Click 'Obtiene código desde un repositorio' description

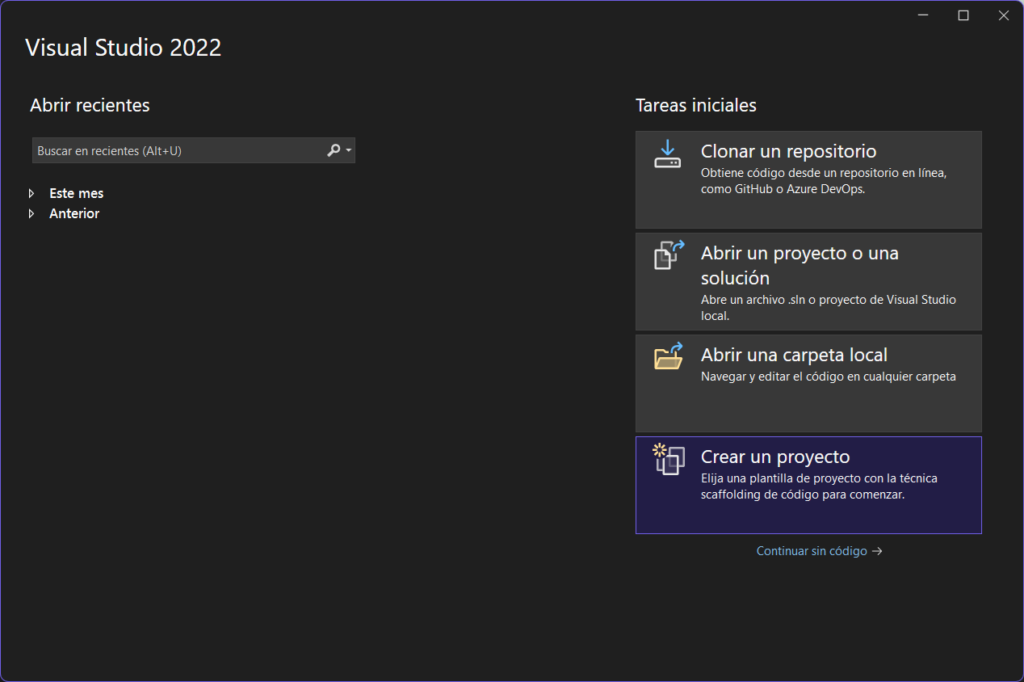(824, 181)
